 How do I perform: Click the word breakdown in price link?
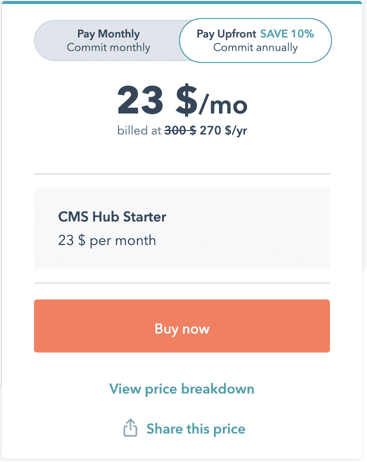click(218, 389)
